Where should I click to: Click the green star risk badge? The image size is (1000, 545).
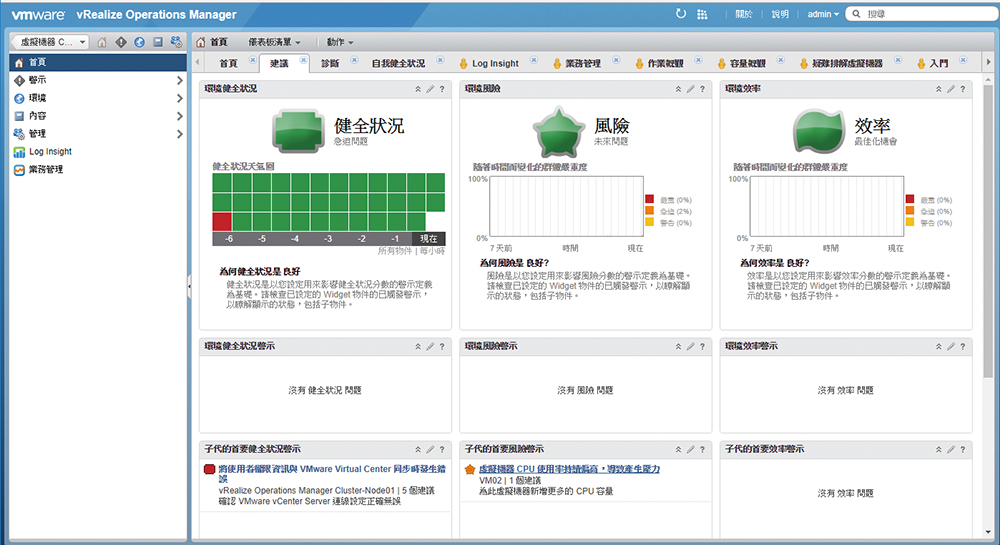(x=559, y=132)
